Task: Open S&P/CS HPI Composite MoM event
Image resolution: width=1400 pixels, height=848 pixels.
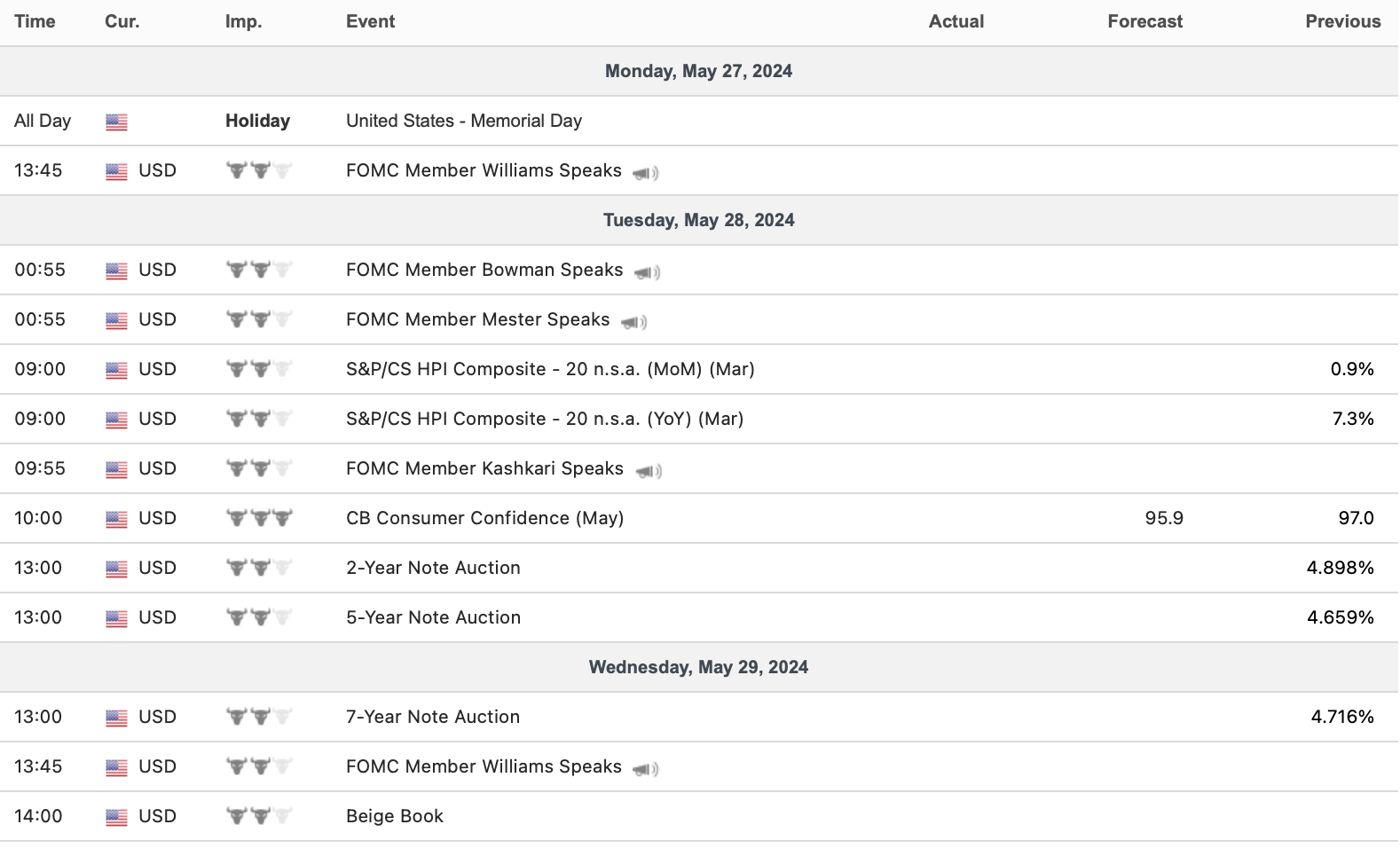Action: 550,369
